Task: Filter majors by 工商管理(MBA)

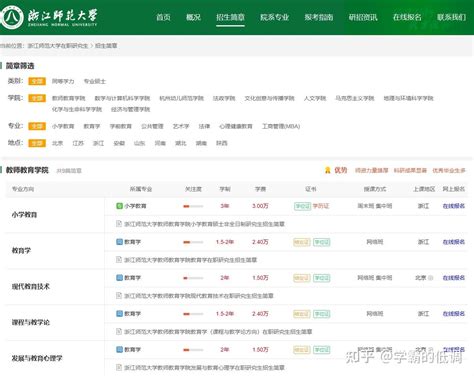Action: point(281,126)
